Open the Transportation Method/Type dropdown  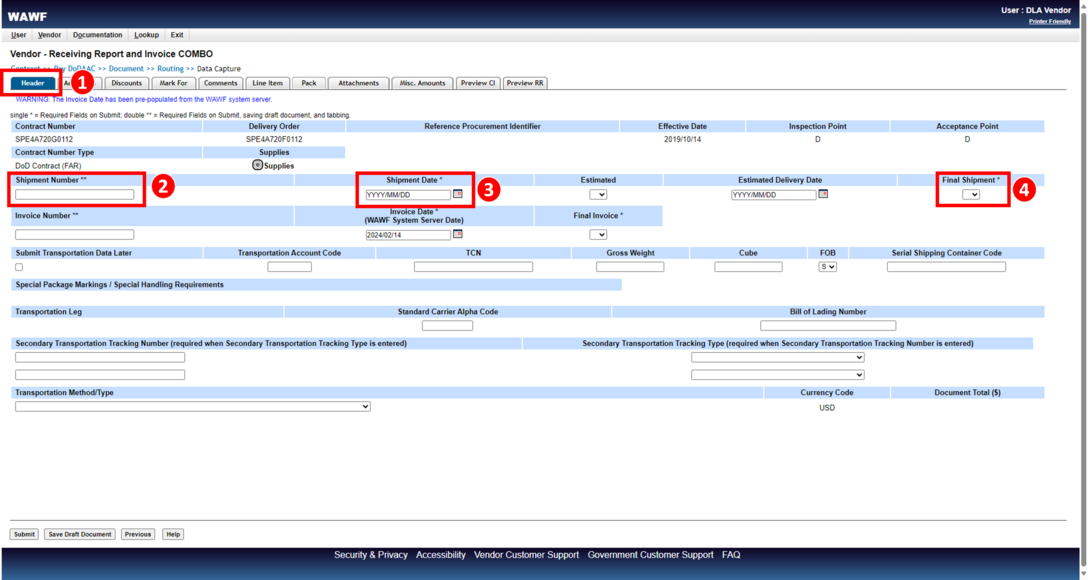tap(192, 406)
